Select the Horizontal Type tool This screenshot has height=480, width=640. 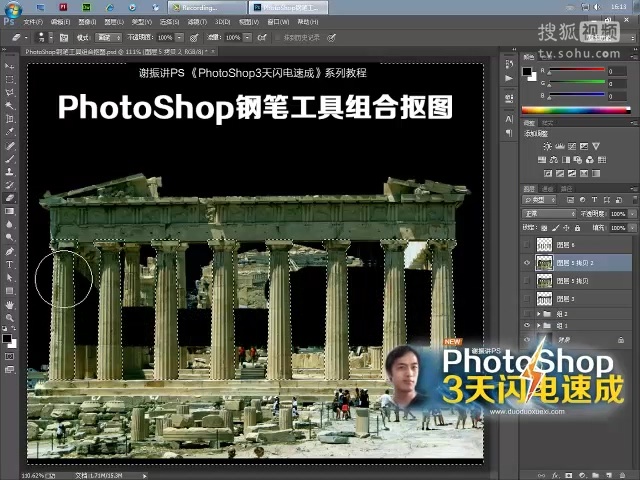coord(10,264)
